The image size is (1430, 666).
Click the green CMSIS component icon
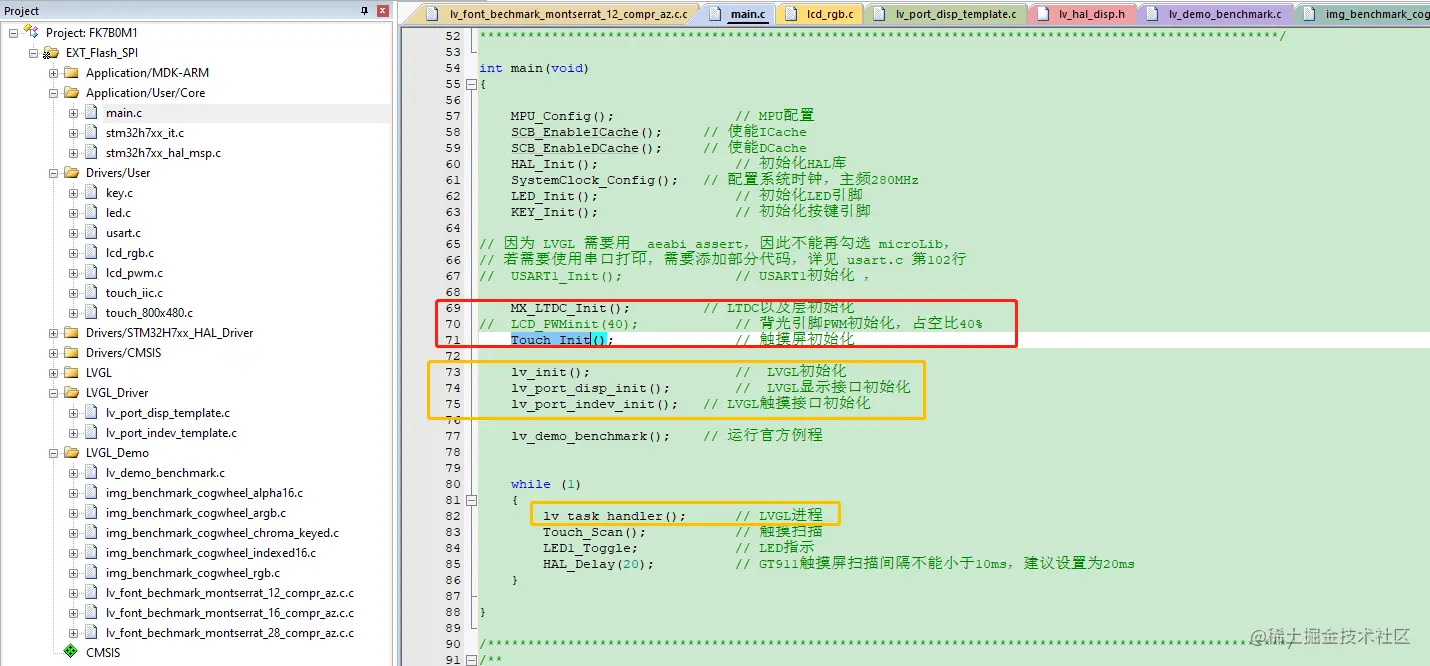click(x=70, y=652)
